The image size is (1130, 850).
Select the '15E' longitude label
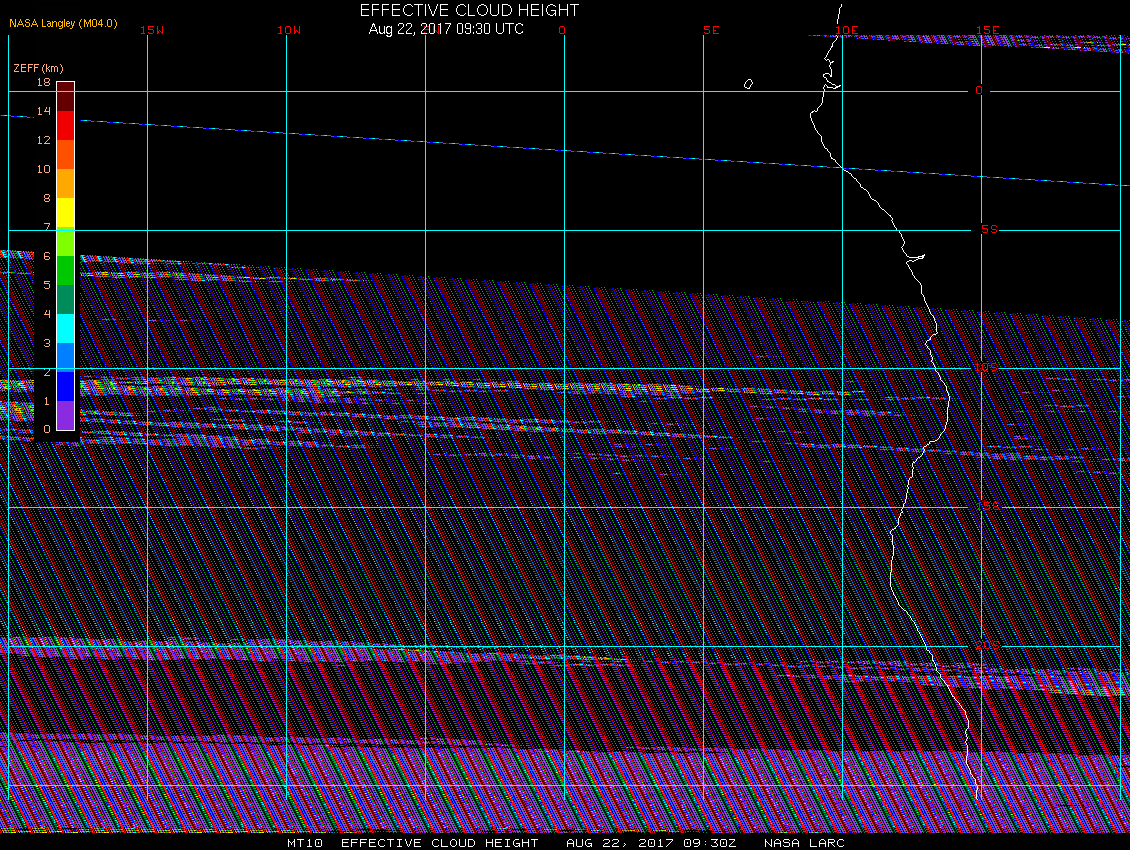pyautogui.click(x=988, y=30)
